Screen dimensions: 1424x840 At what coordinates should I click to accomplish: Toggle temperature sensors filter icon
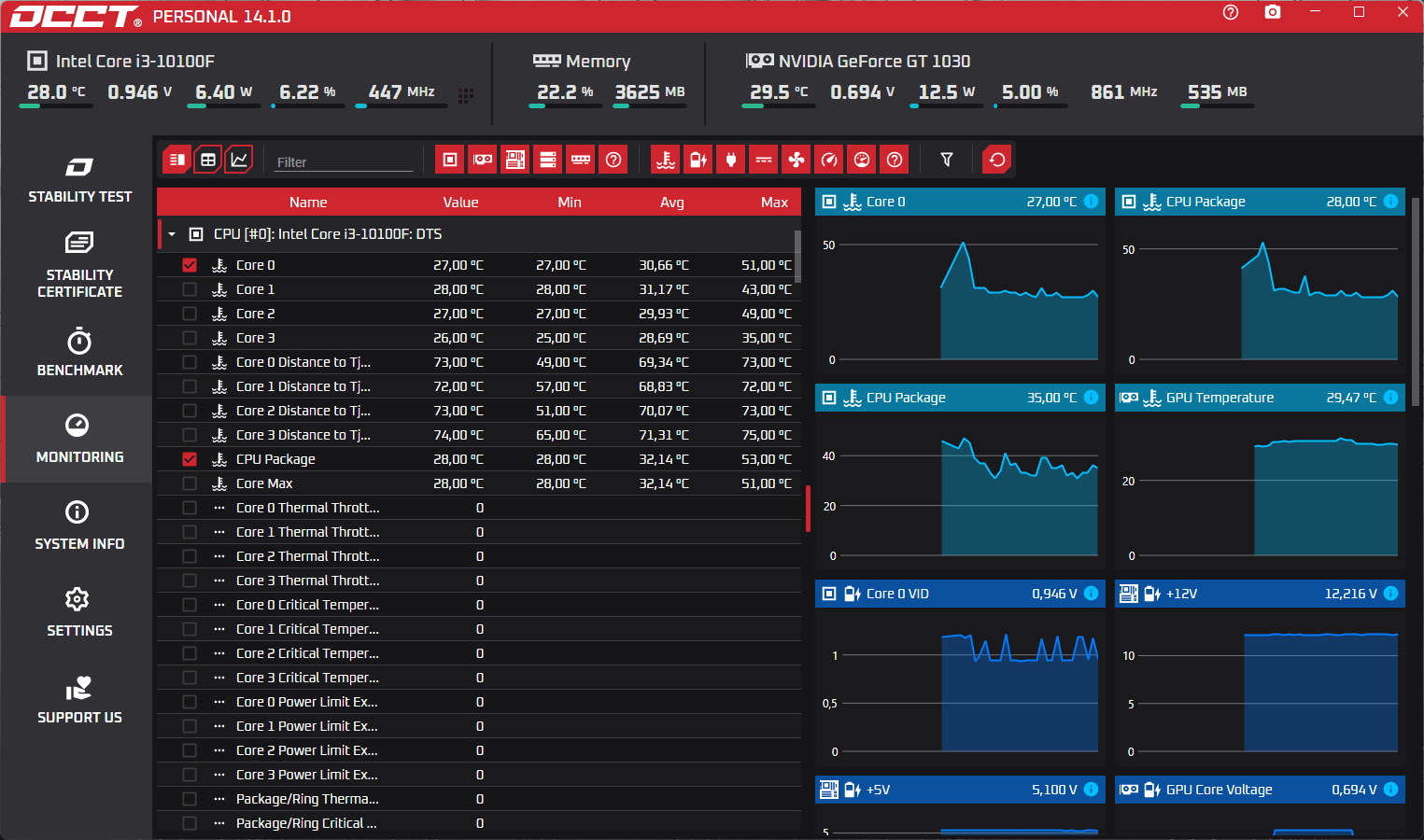point(666,160)
